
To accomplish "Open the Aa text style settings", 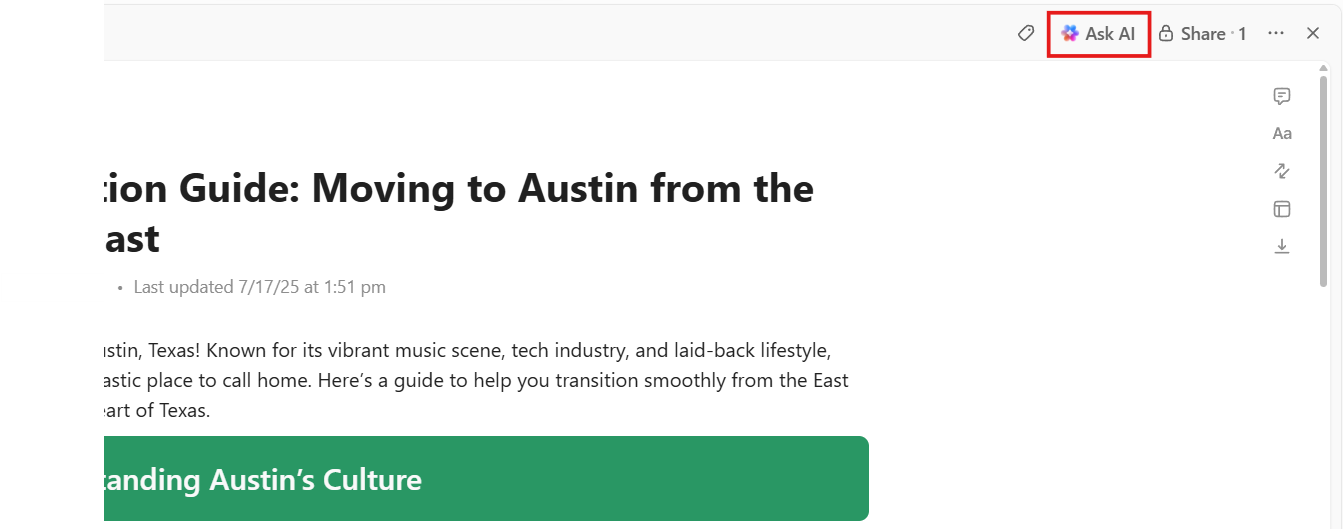I will (1282, 133).
